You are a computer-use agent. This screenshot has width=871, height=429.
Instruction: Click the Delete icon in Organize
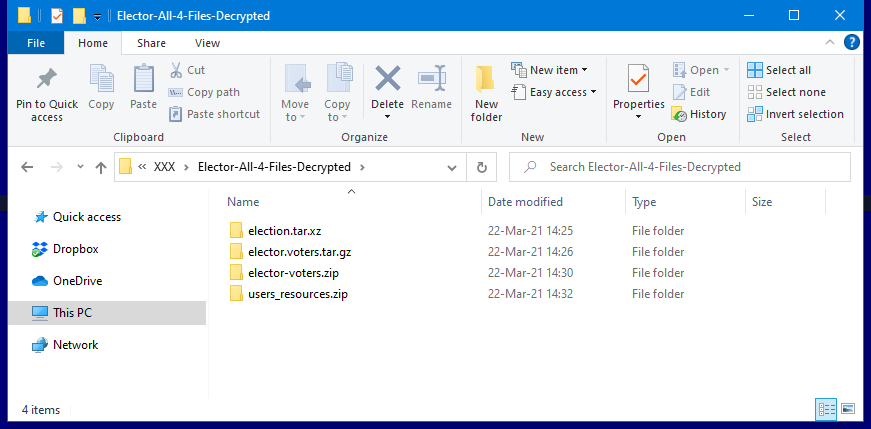coord(387,80)
